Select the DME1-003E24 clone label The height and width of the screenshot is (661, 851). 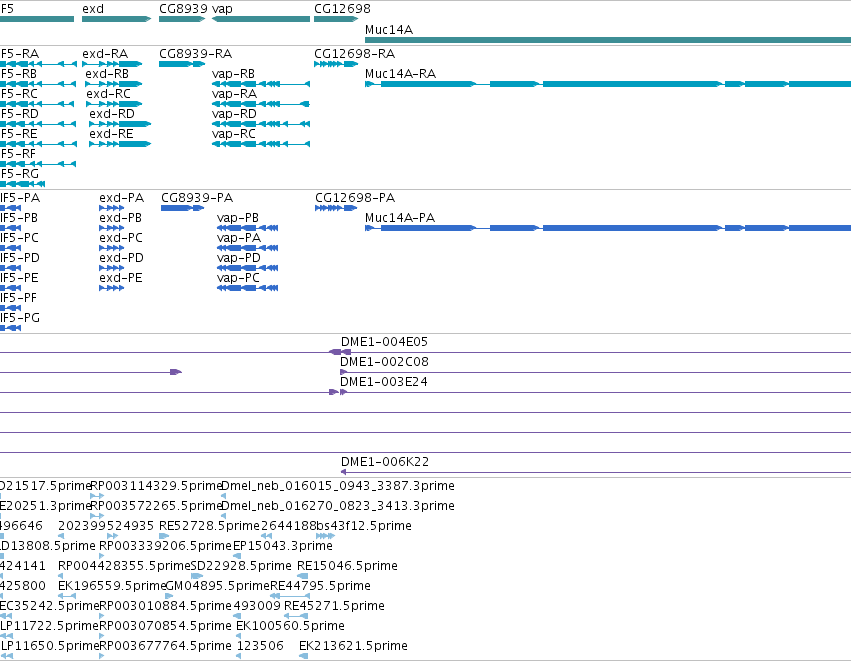[x=384, y=382]
